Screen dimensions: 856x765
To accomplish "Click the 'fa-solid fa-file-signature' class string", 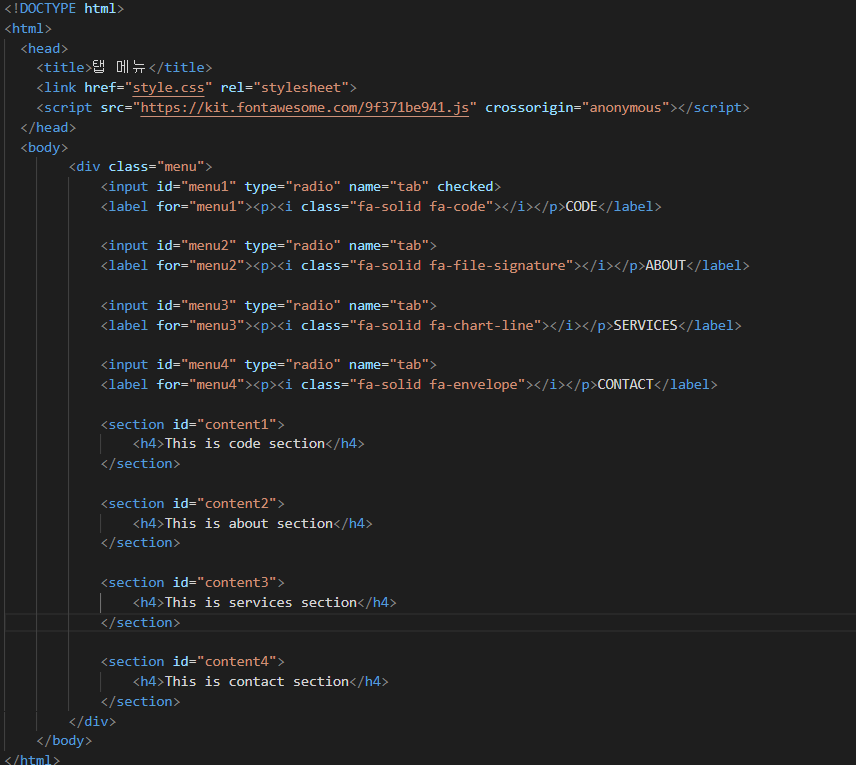I will click(x=461, y=265).
